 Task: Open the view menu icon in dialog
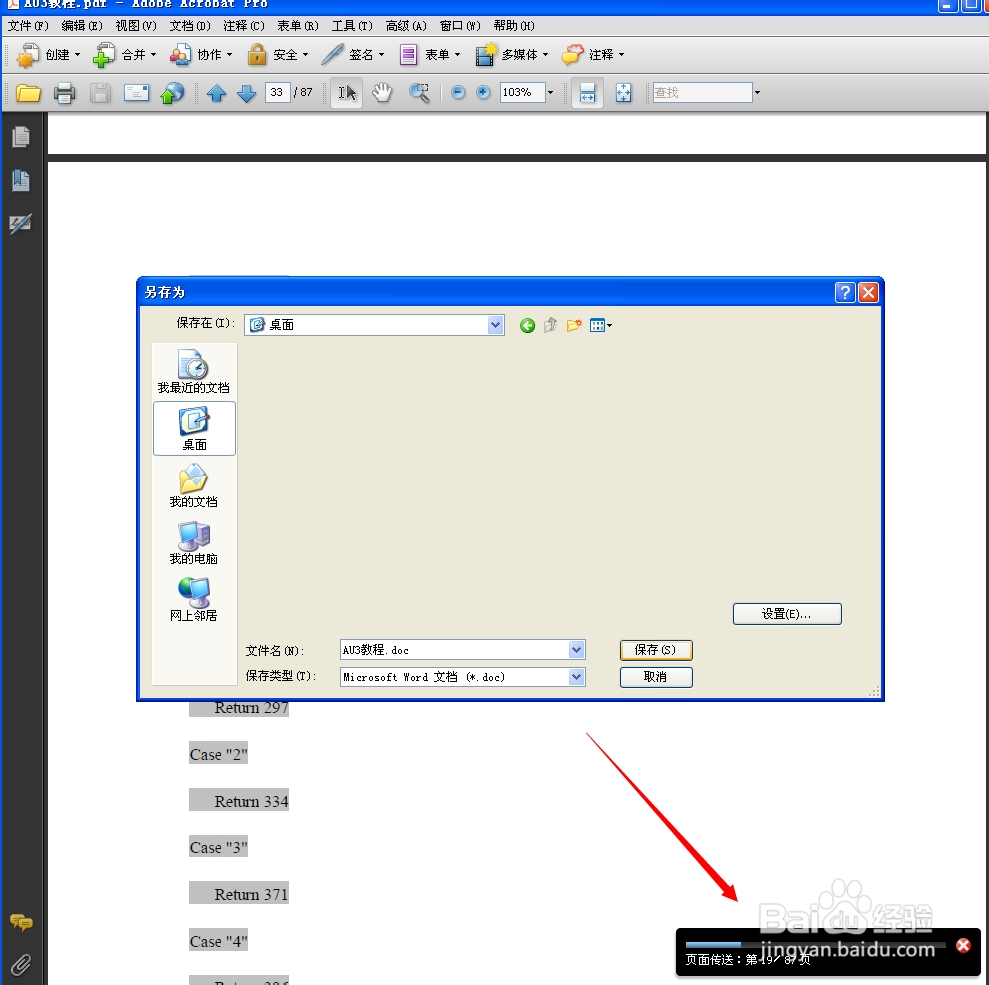(x=600, y=325)
